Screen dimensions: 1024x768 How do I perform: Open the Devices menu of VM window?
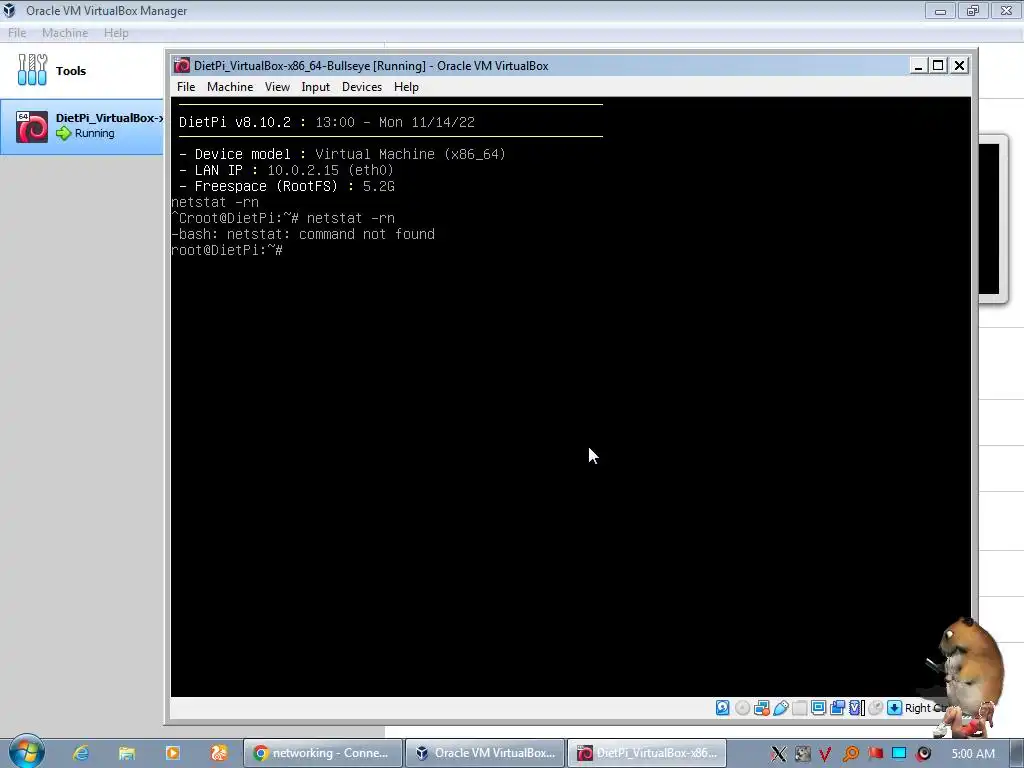point(362,87)
